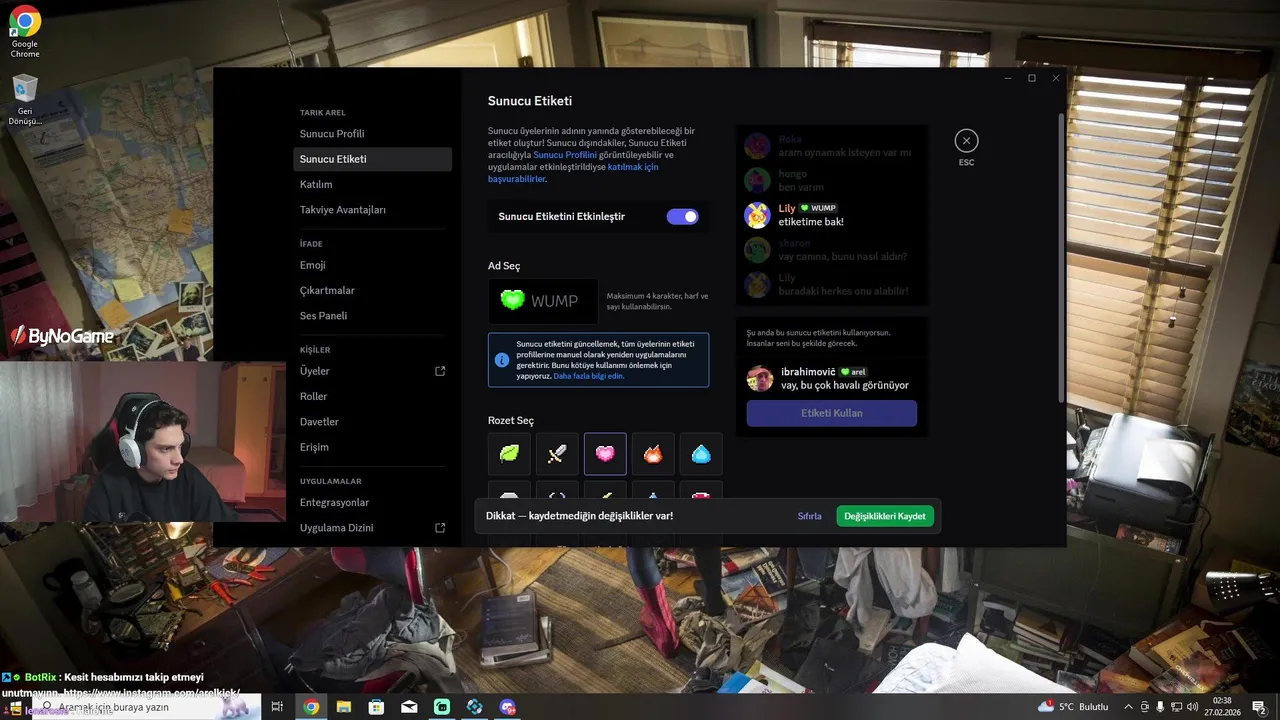Click the Değişiklikleri Kaydet button
Viewport: 1280px width, 720px height.
[x=885, y=516]
